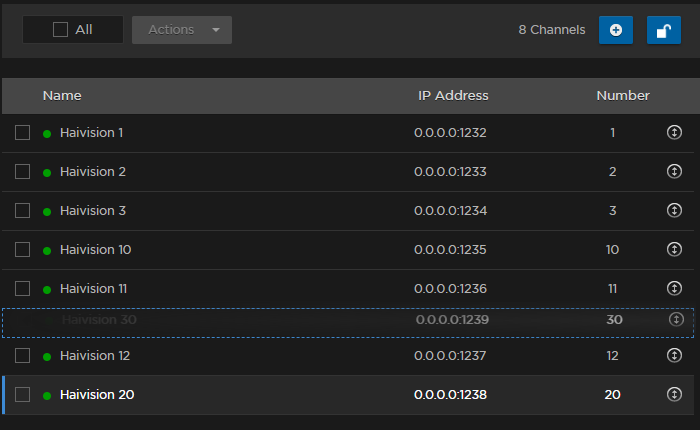The height and width of the screenshot is (430, 700).
Task: Click IP address 0.0.0.0:1235 in Haivision 10 row
Action: pos(450,249)
